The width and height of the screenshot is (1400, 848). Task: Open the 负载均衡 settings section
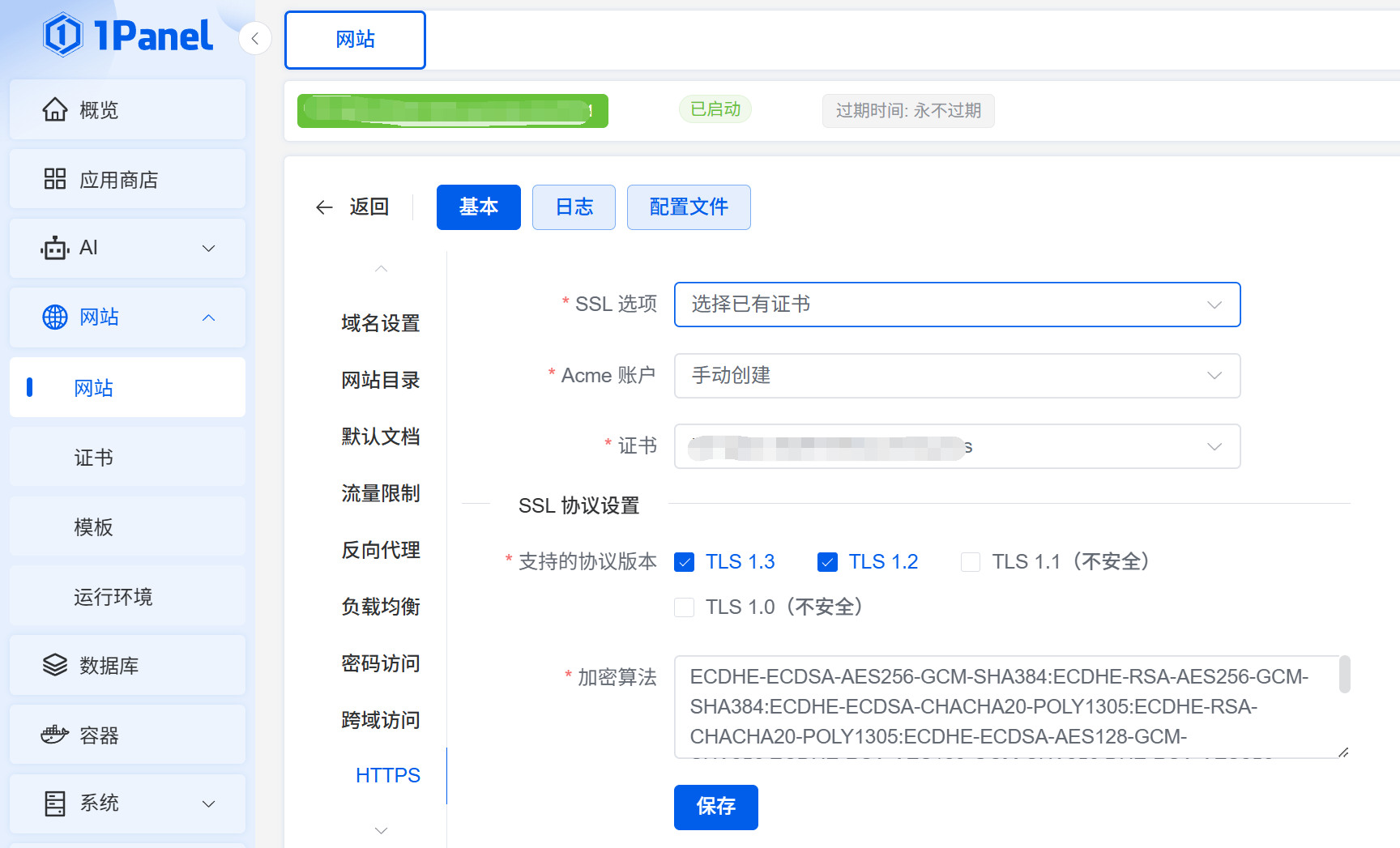click(380, 607)
